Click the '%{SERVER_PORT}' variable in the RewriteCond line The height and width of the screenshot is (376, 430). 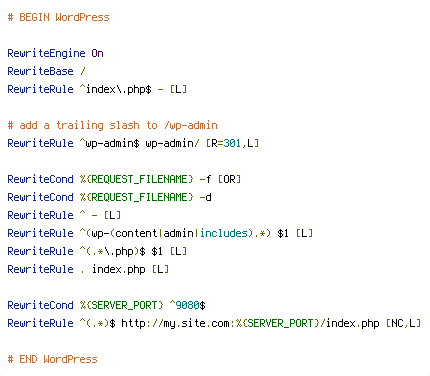[x=122, y=305]
